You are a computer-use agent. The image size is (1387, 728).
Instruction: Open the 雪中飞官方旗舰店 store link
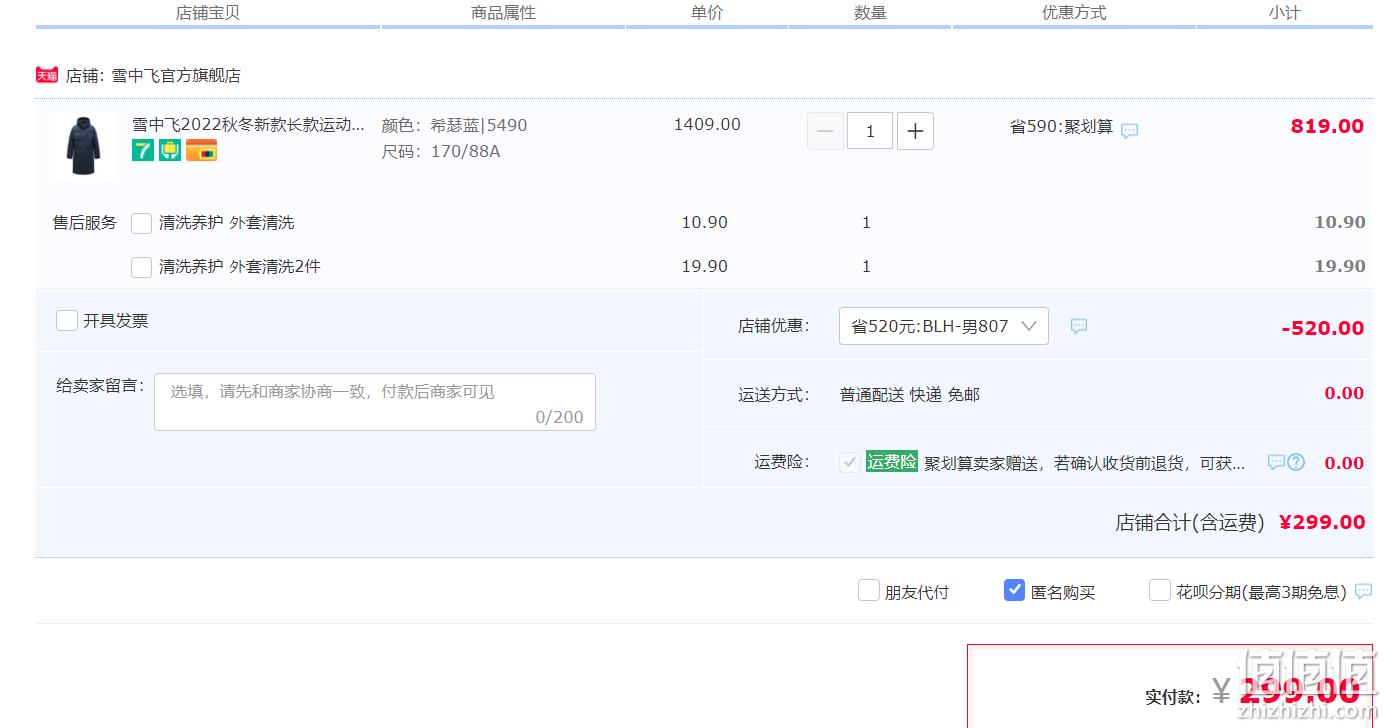(176, 76)
